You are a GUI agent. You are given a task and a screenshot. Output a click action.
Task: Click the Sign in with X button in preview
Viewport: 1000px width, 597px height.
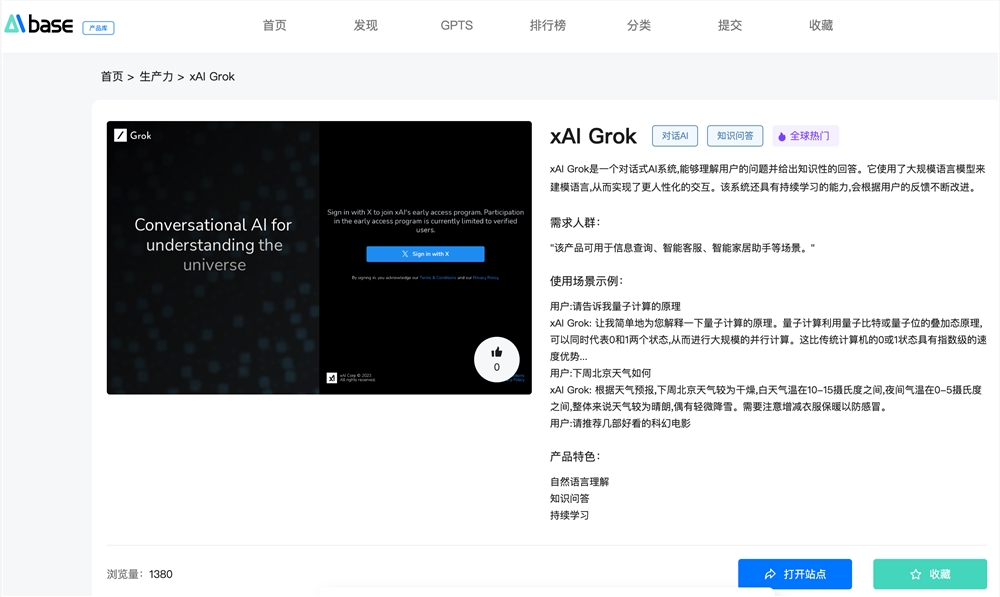tap(425, 254)
